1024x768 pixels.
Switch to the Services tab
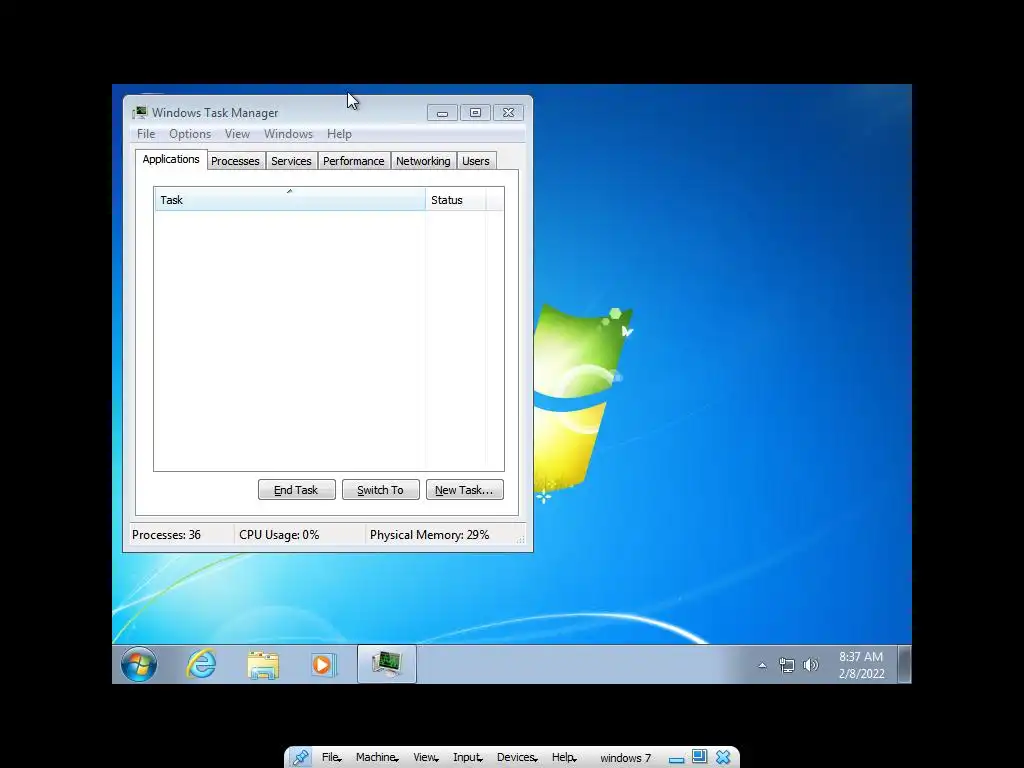pyautogui.click(x=291, y=161)
